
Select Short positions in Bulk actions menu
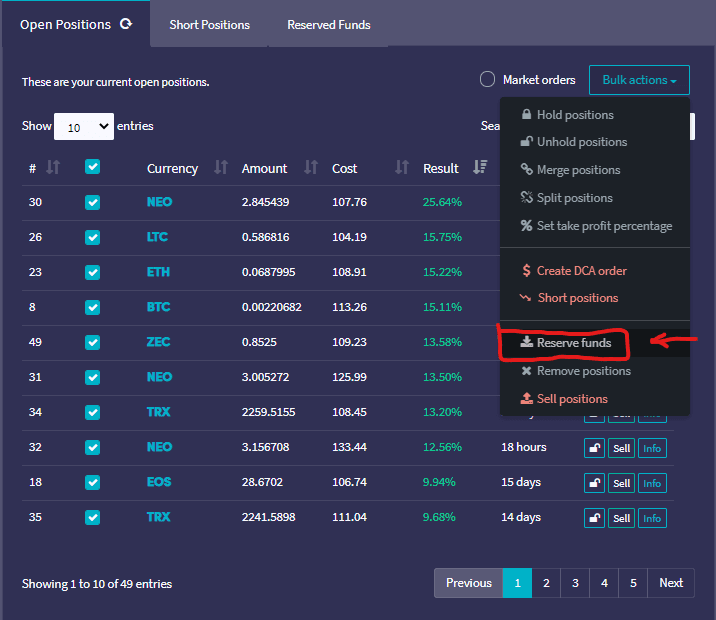(x=595, y=298)
